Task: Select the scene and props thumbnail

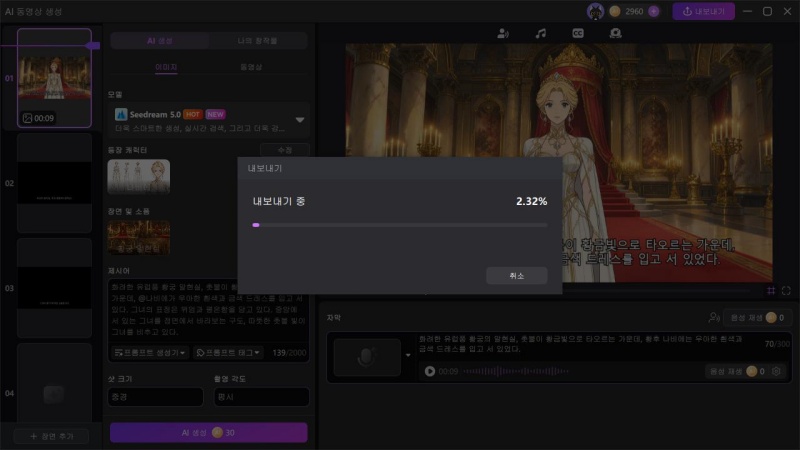Action: 139,237
